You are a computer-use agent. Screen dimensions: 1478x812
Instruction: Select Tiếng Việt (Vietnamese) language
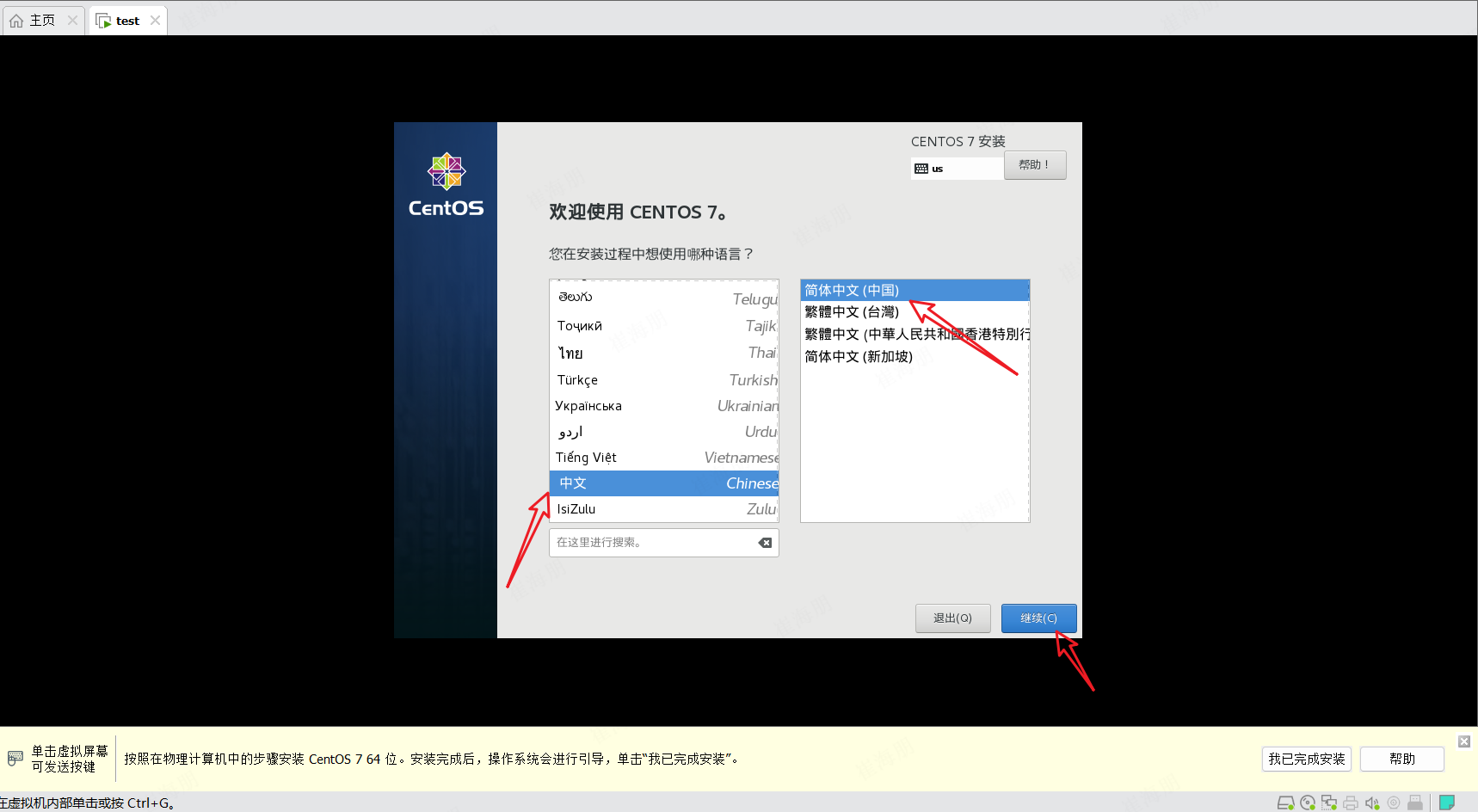click(x=664, y=457)
